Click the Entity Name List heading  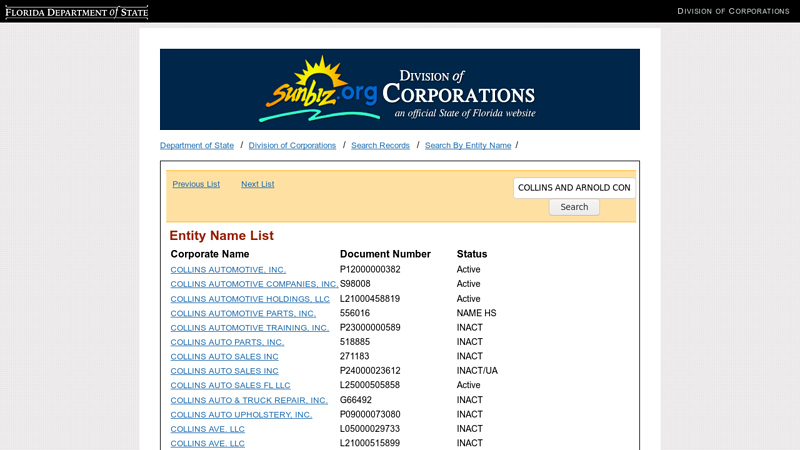coord(221,236)
